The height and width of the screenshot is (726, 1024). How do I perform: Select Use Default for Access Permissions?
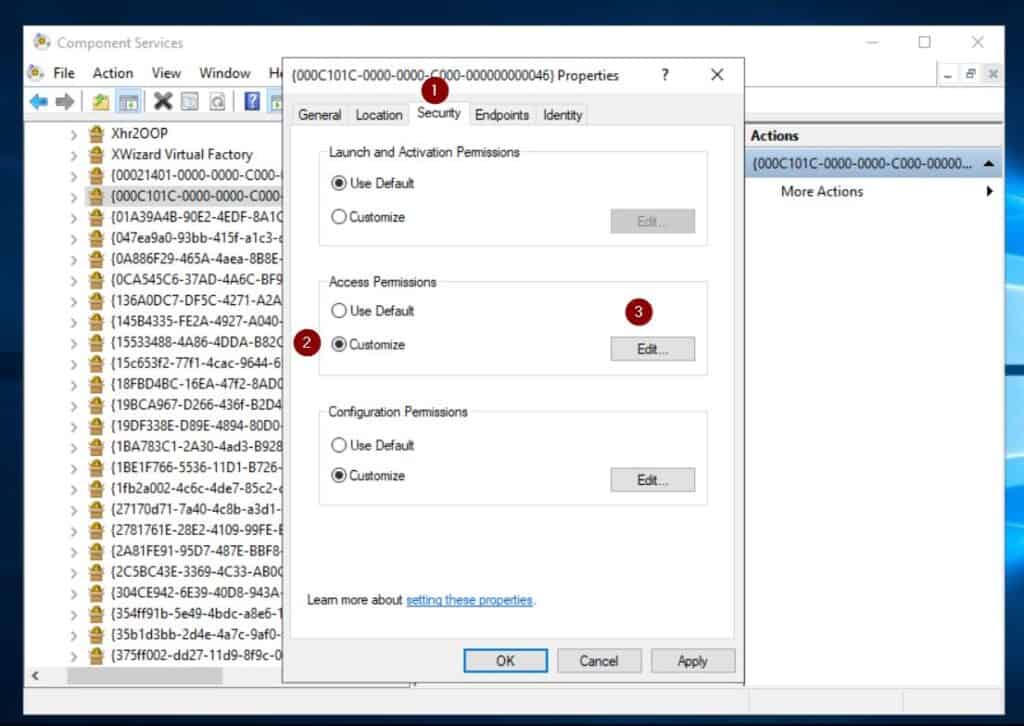[x=338, y=311]
